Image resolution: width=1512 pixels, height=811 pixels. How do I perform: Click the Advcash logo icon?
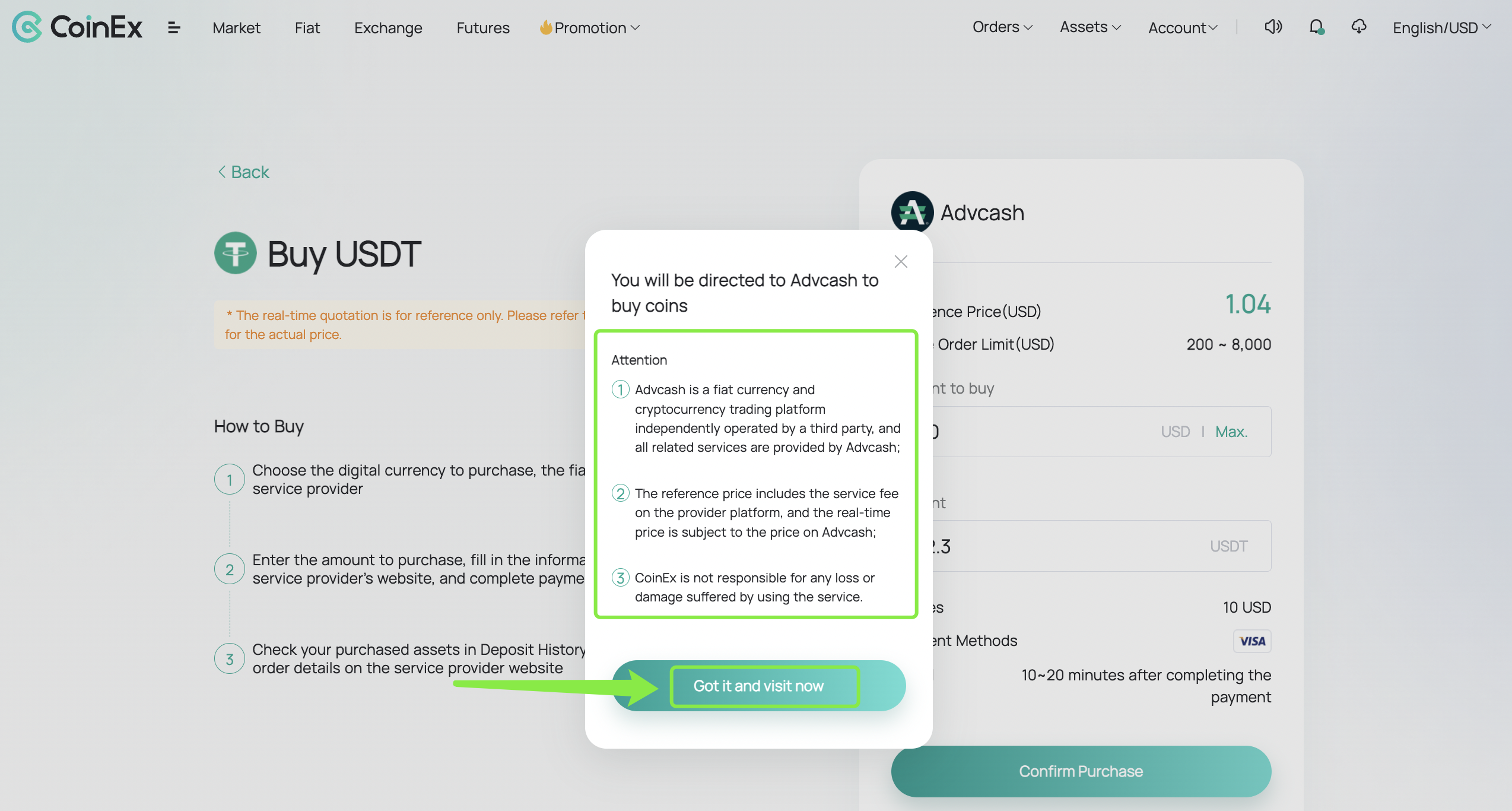point(912,212)
